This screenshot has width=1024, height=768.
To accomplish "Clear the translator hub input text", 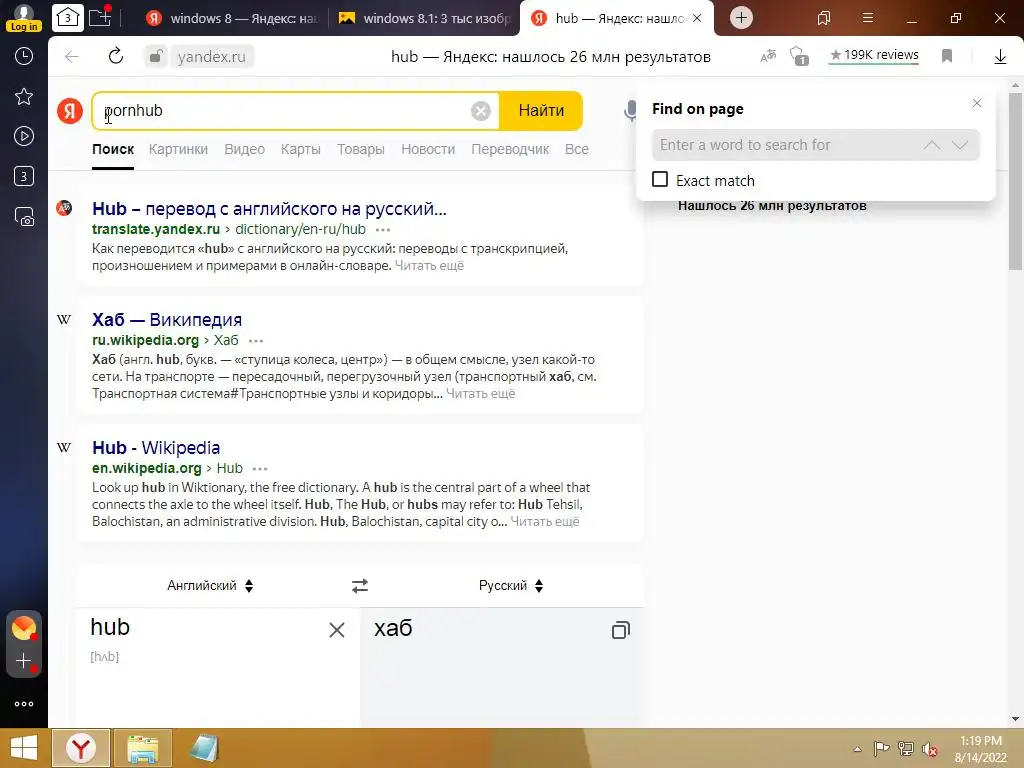I will (x=336, y=630).
